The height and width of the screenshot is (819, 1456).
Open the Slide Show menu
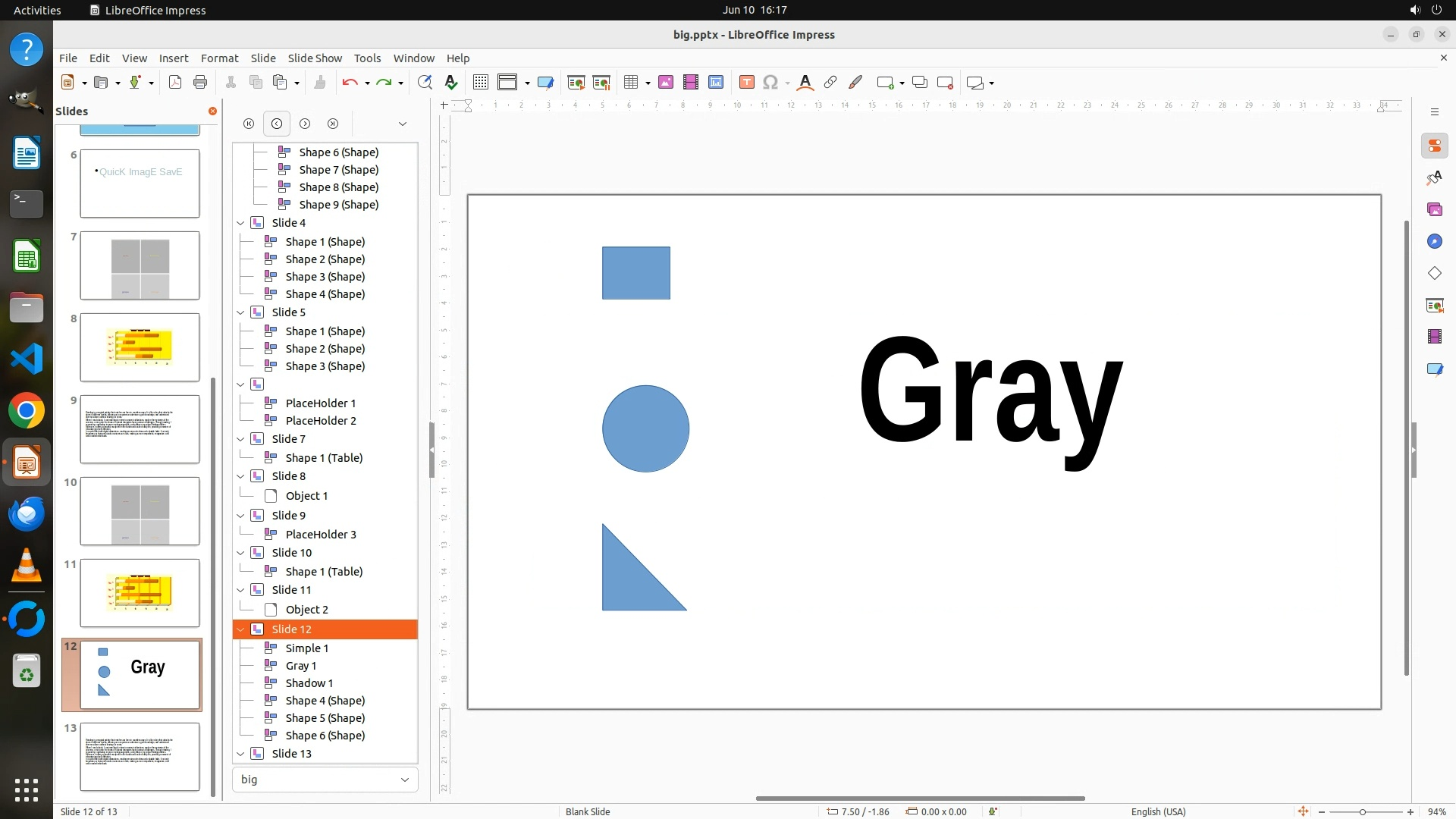click(315, 58)
